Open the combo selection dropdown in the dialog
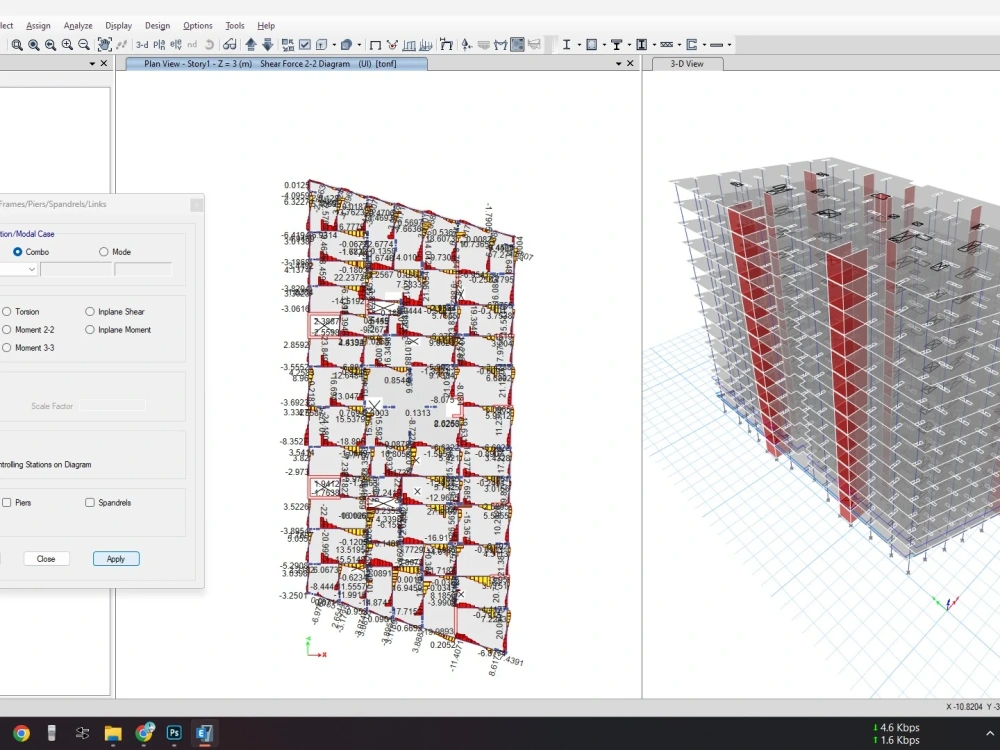The height and width of the screenshot is (750, 1000). (x=32, y=269)
